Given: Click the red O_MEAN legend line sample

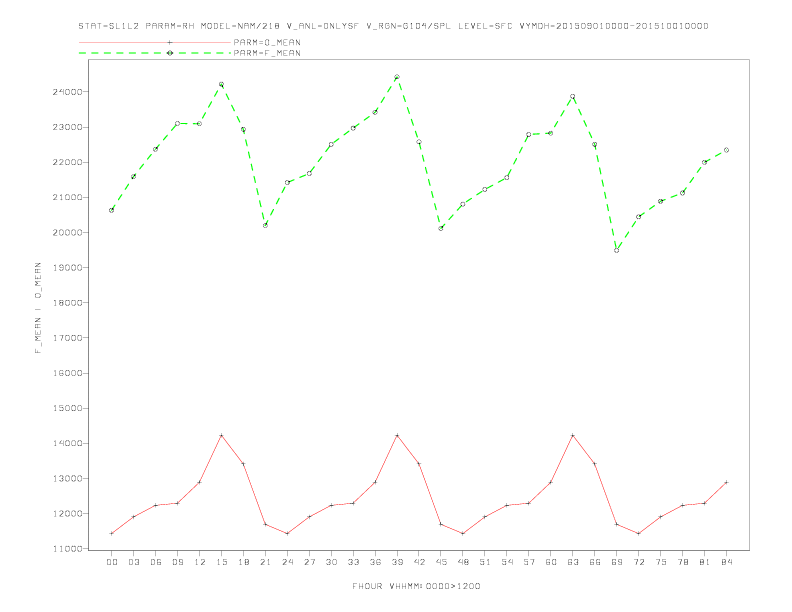Looking at the screenshot, I should pyautogui.click(x=155, y=42).
